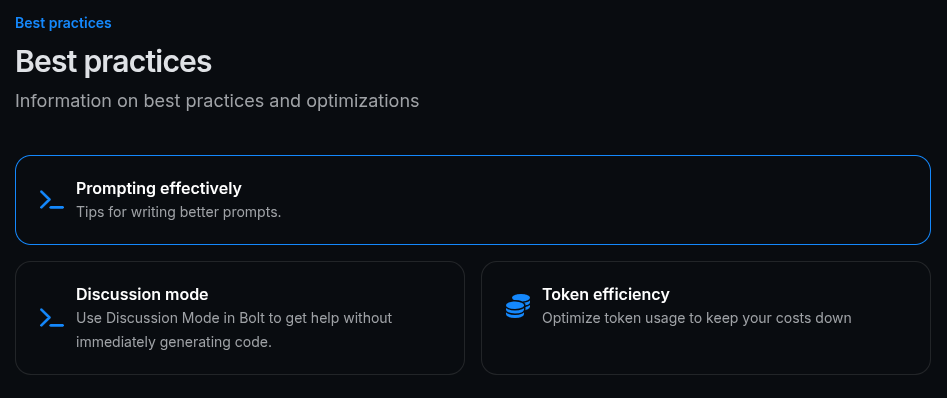Image resolution: width=947 pixels, height=398 pixels.
Task: Click the large Best practices page heading
Action: point(114,61)
